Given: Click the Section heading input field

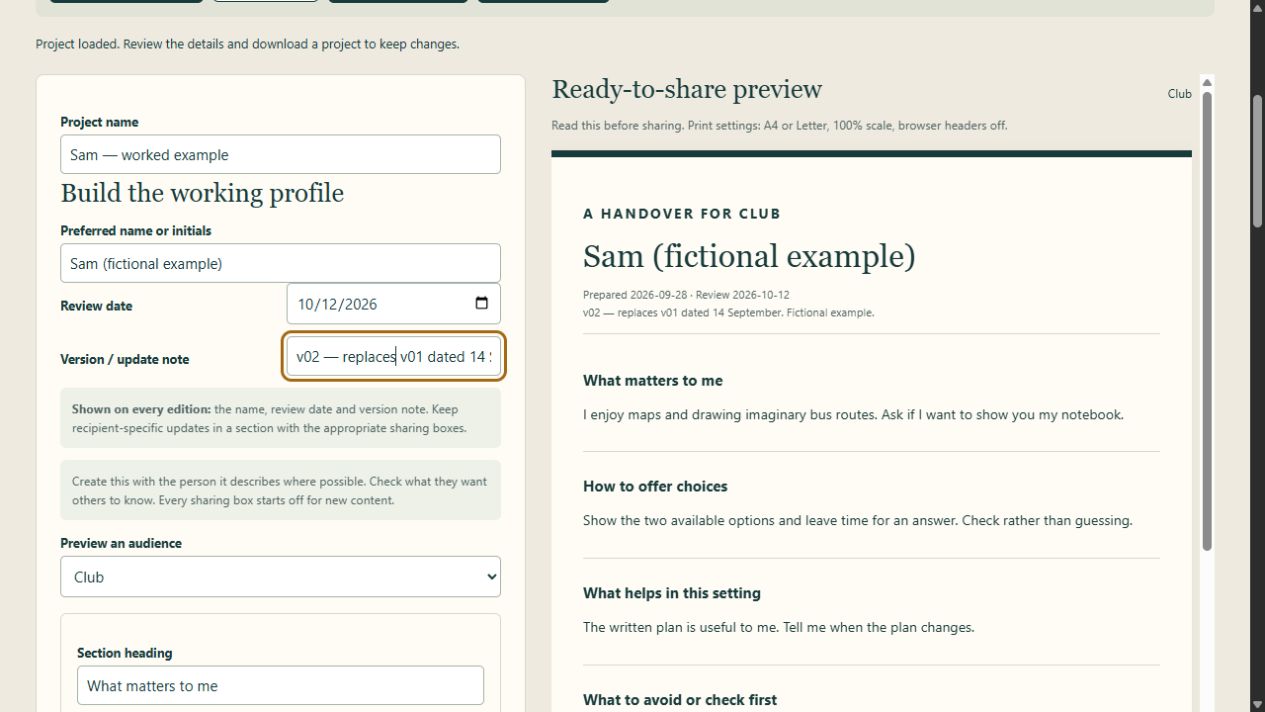Looking at the screenshot, I should click(280, 686).
